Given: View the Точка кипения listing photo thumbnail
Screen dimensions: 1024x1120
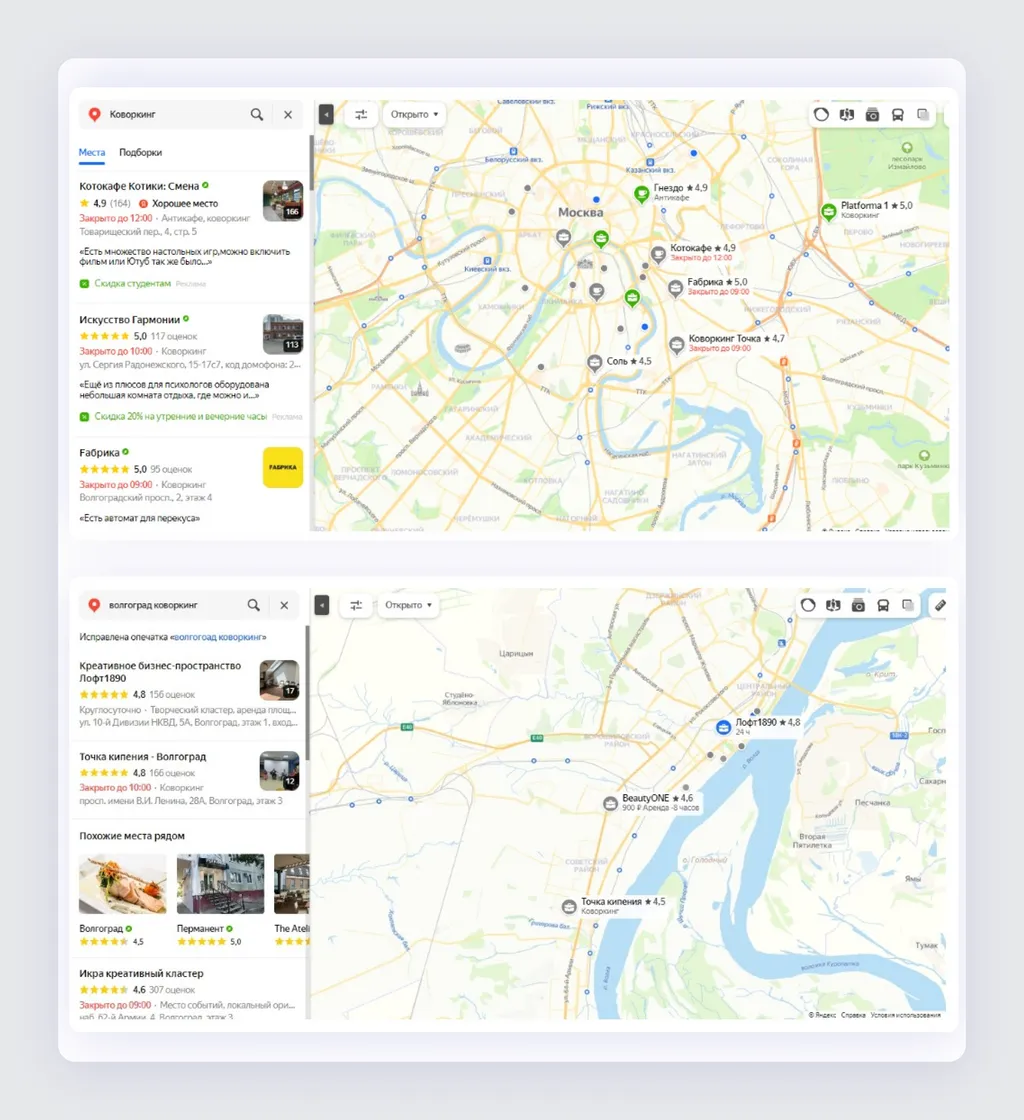Looking at the screenshot, I should click(279, 771).
